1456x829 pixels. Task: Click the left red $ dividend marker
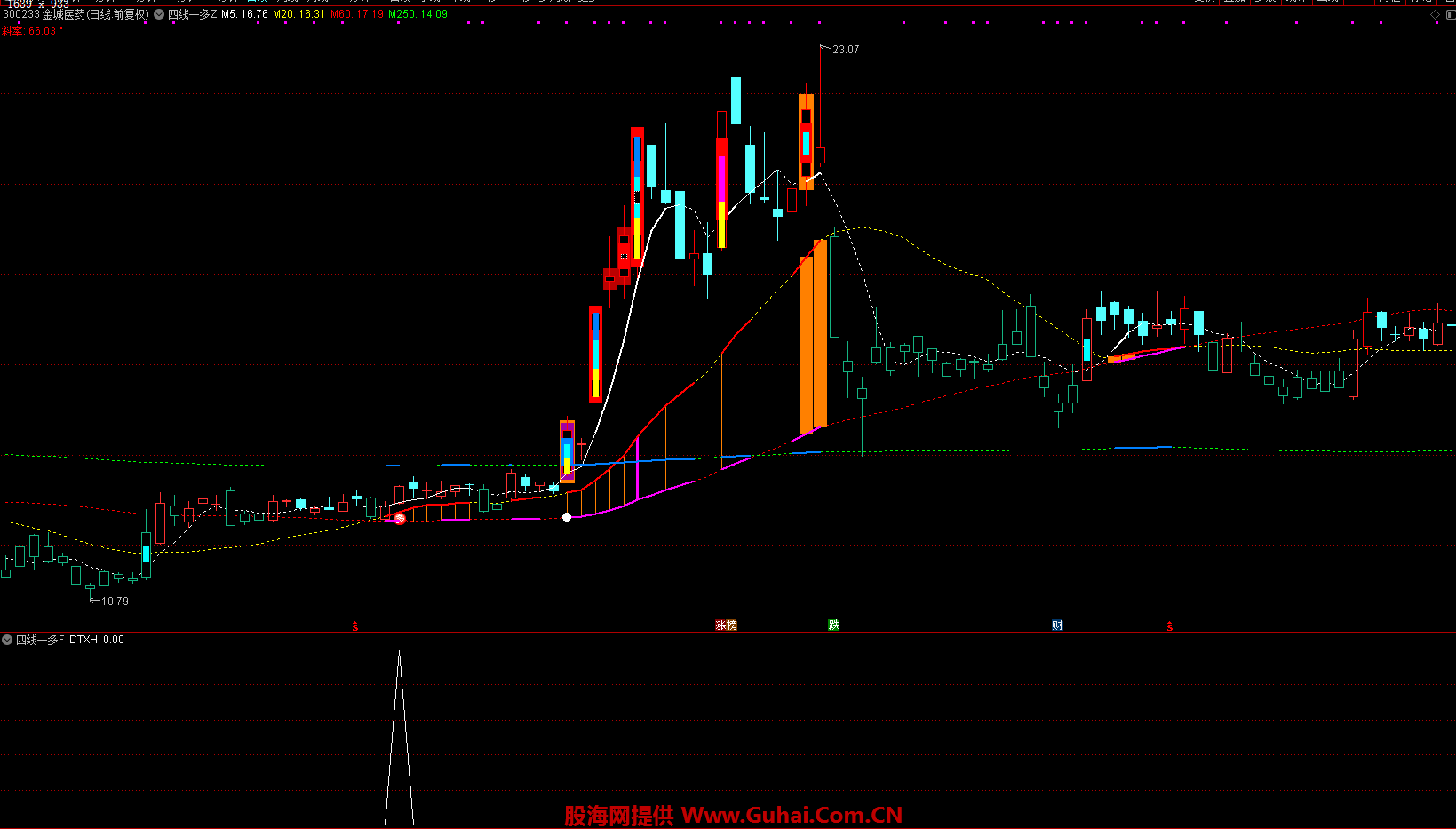click(x=355, y=626)
